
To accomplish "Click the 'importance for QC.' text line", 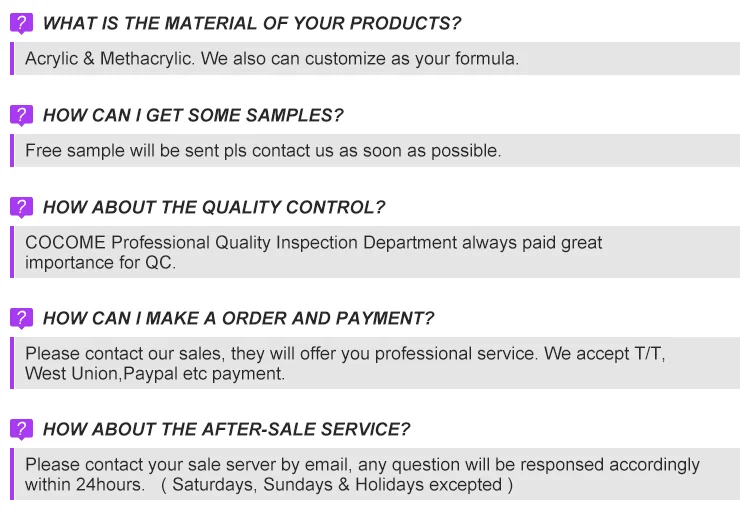I will 100,263.
